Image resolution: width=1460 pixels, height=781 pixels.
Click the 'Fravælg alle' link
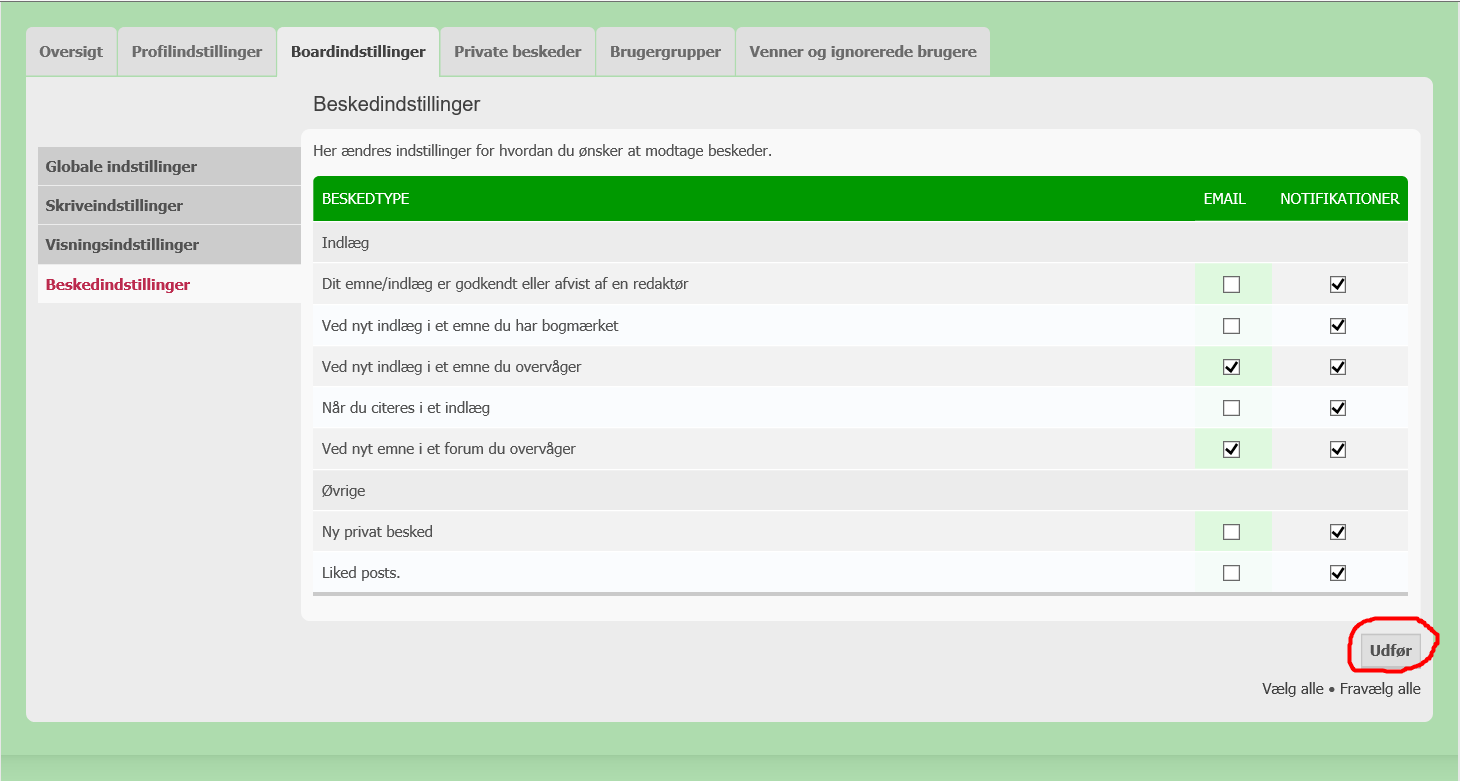click(1380, 689)
